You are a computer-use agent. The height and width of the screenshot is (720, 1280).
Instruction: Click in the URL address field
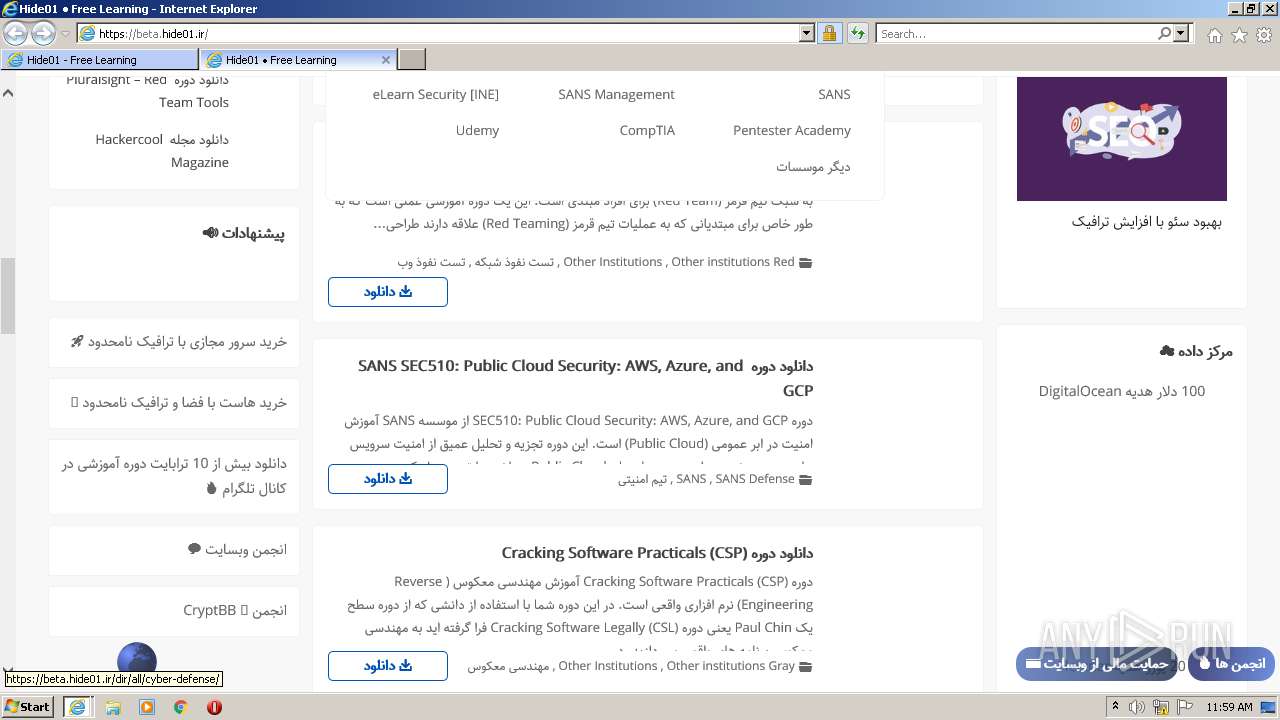448,34
